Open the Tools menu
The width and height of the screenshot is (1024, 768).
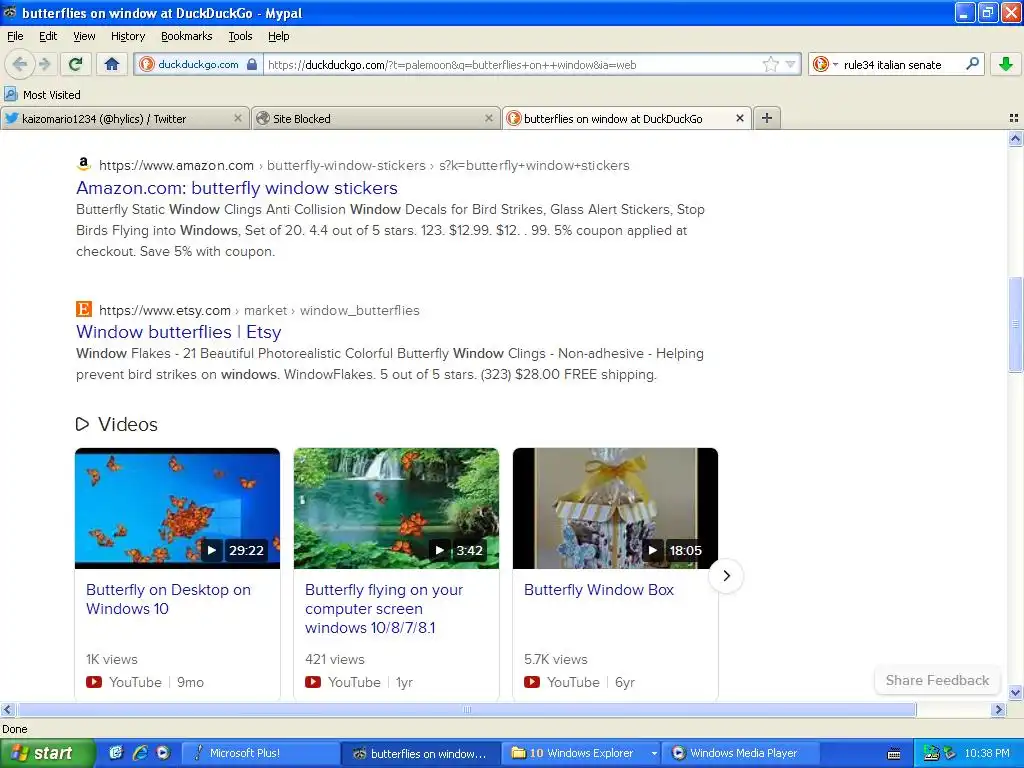pos(240,36)
